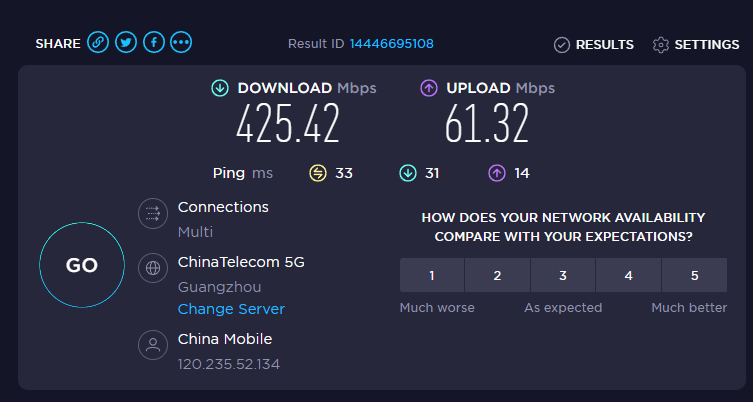Click the globe icon beside ChinaTelecom 5G
The image size is (753, 402).
tap(153, 268)
